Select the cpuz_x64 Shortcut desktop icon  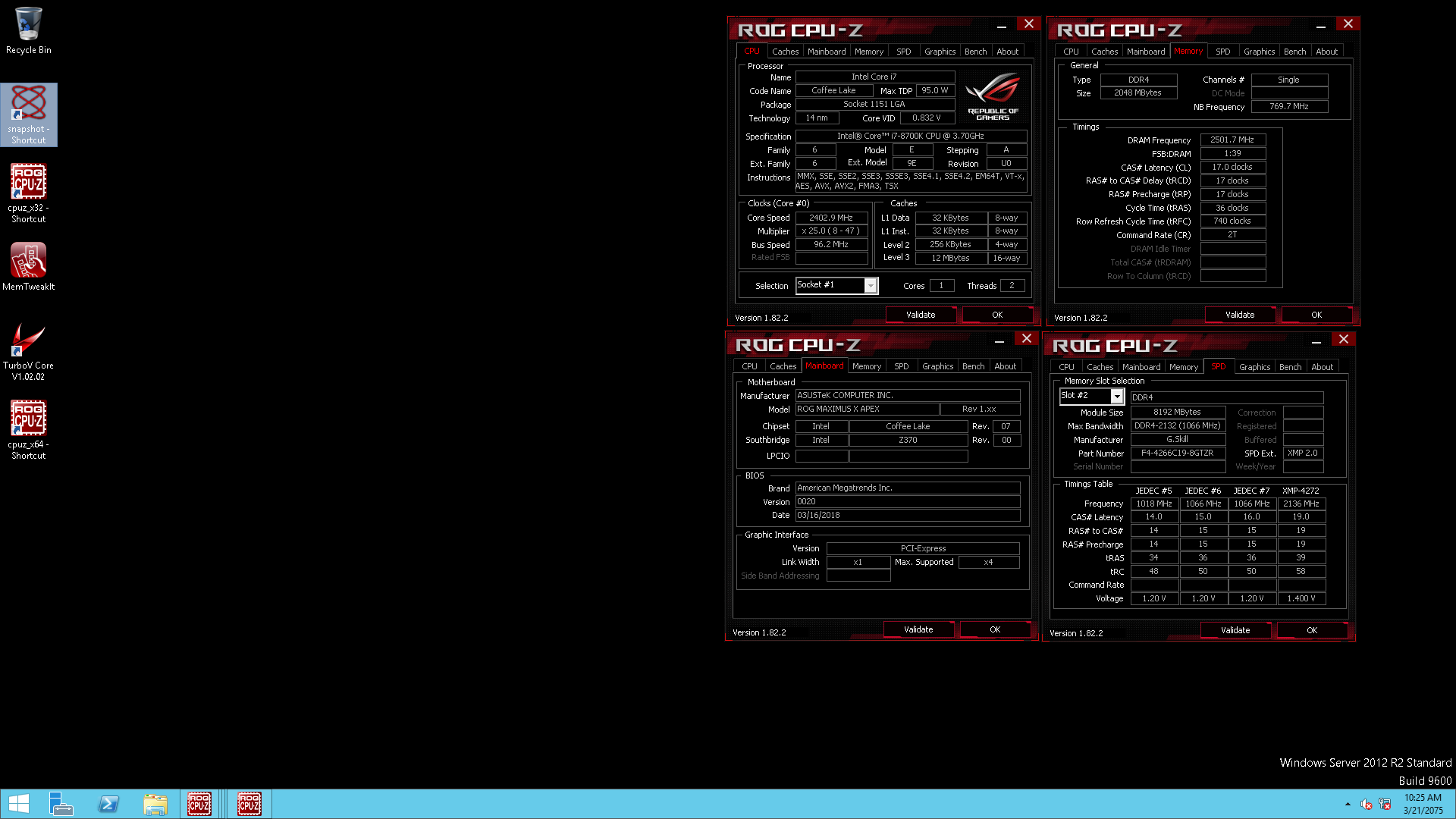tap(29, 430)
